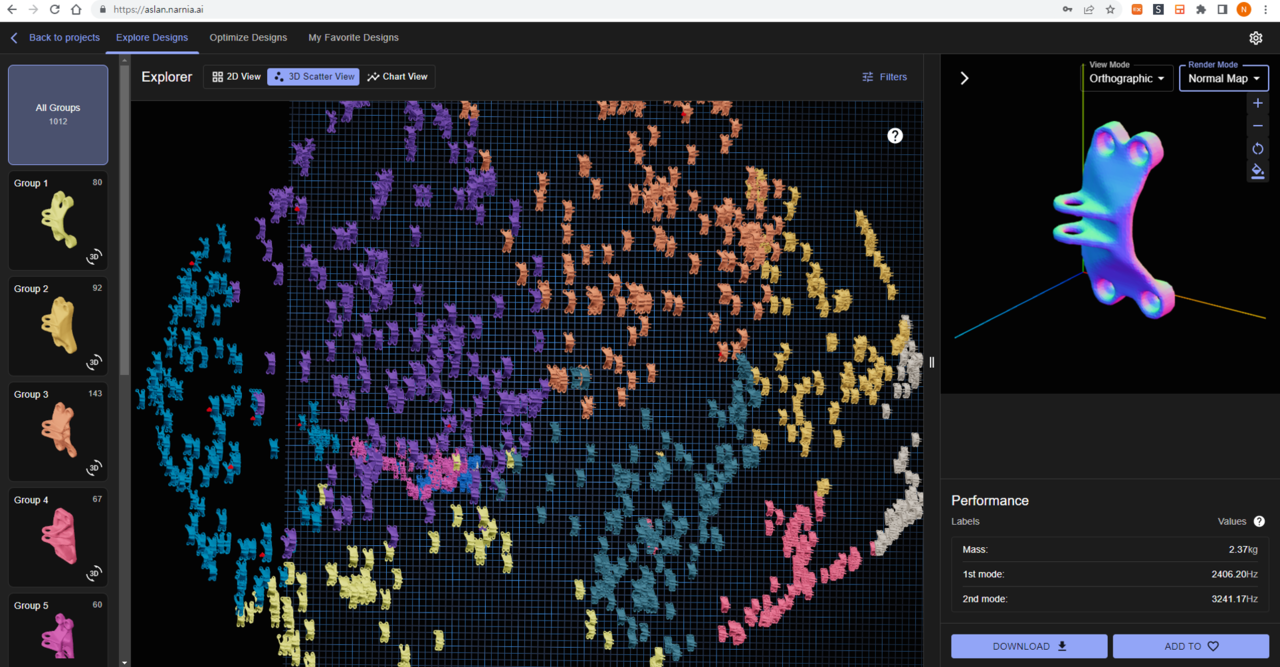This screenshot has height=667, width=1280.
Task: Open the Render Mode Normal Map dropdown
Action: tap(1223, 78)
